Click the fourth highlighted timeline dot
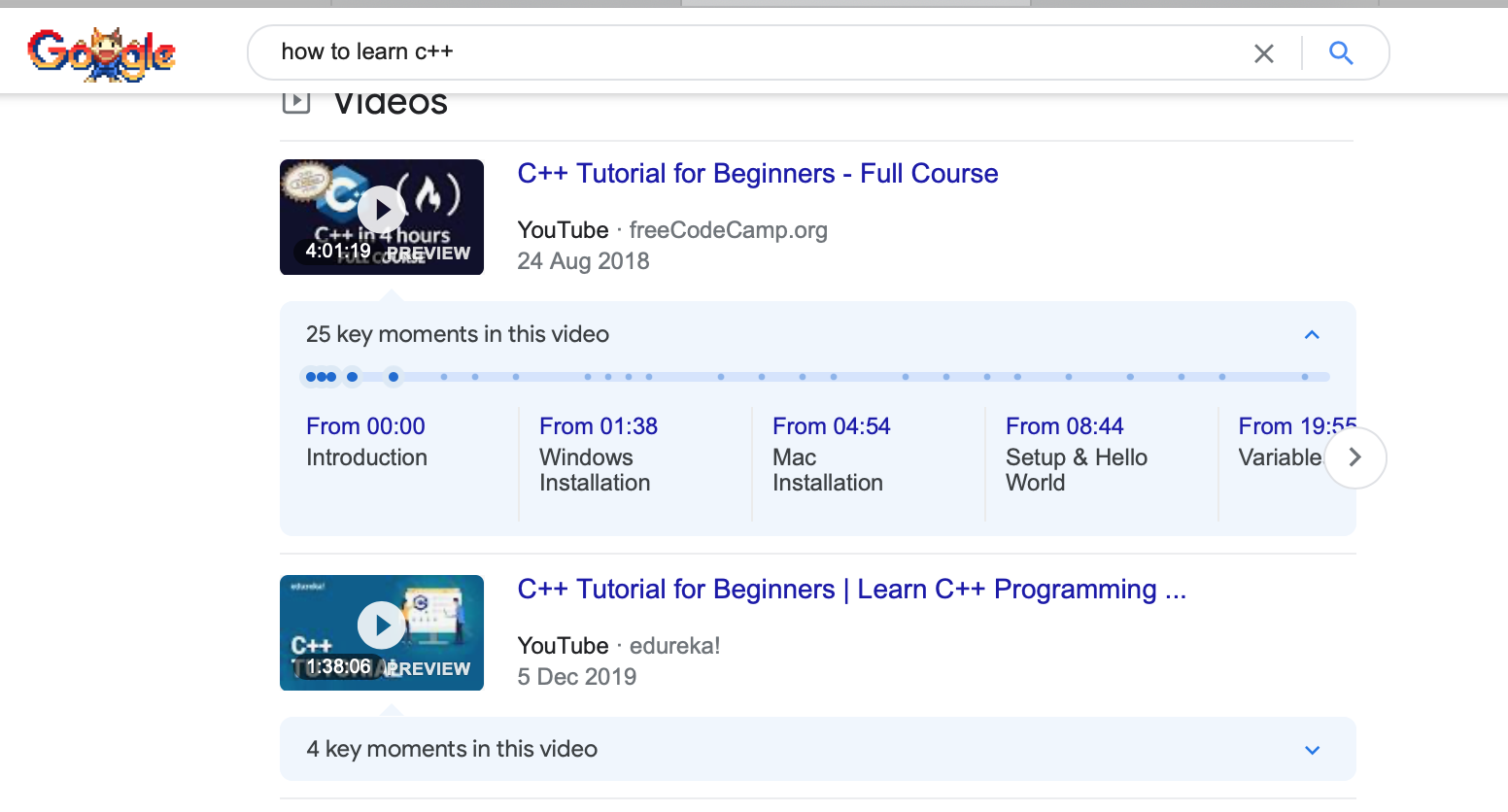Image resolution: width=1508 pixels, height=812 pixels. pos(352,376)
